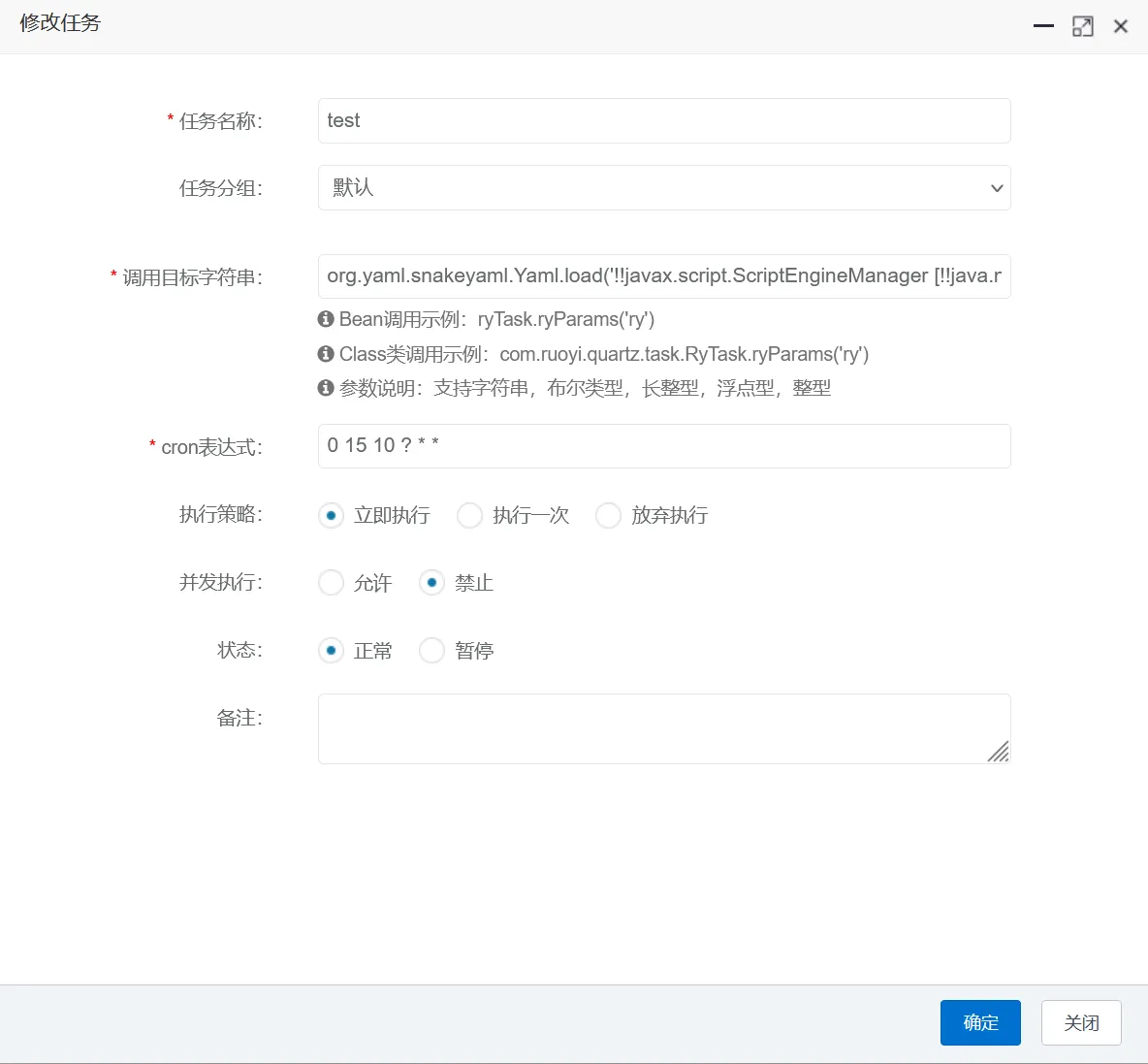Click the 备注 textarea
This screenshot has width=1148, height=1064.
[x=664, y=728]
